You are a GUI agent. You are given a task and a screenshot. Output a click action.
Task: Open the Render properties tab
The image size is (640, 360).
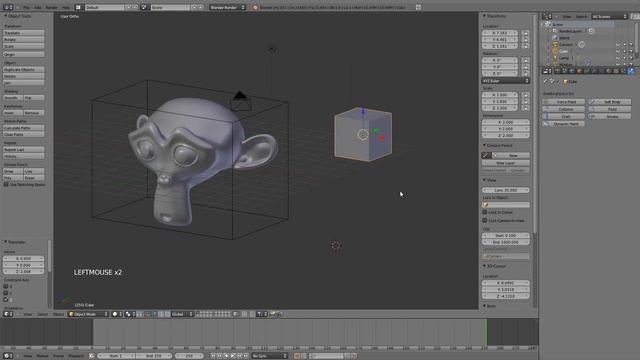pos(557,71)
